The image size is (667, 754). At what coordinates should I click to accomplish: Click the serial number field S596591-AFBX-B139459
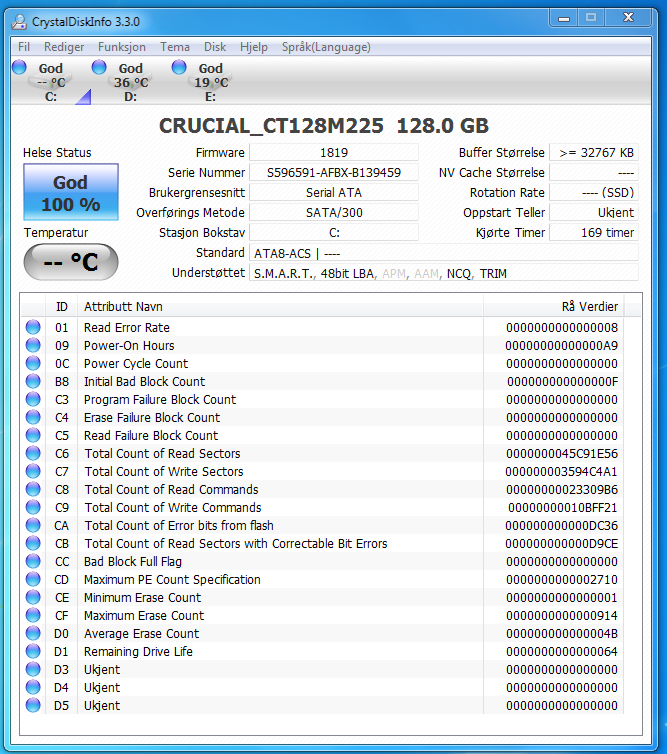[334, 173]
